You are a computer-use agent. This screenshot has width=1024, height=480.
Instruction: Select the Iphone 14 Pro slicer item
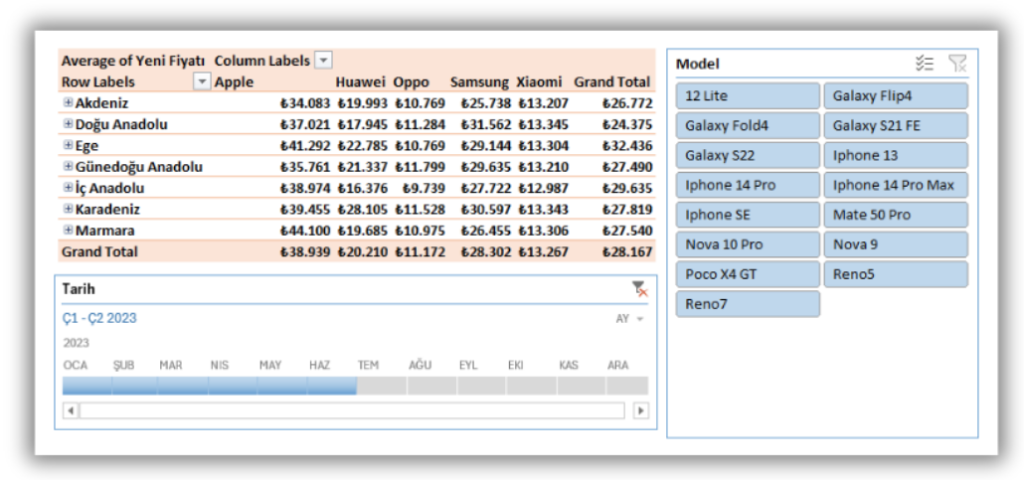coord(748,185)
